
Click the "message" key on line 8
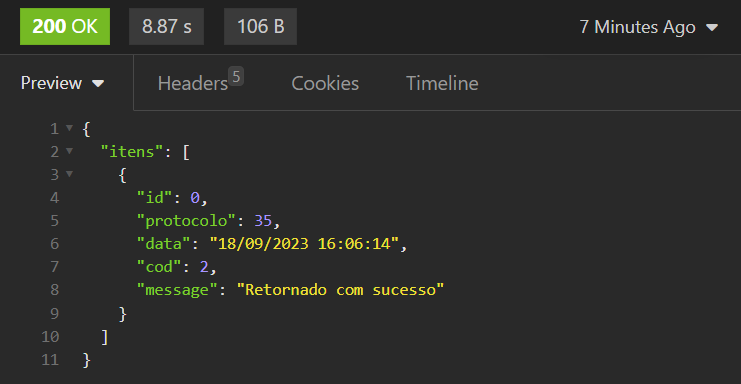(177, 290)
